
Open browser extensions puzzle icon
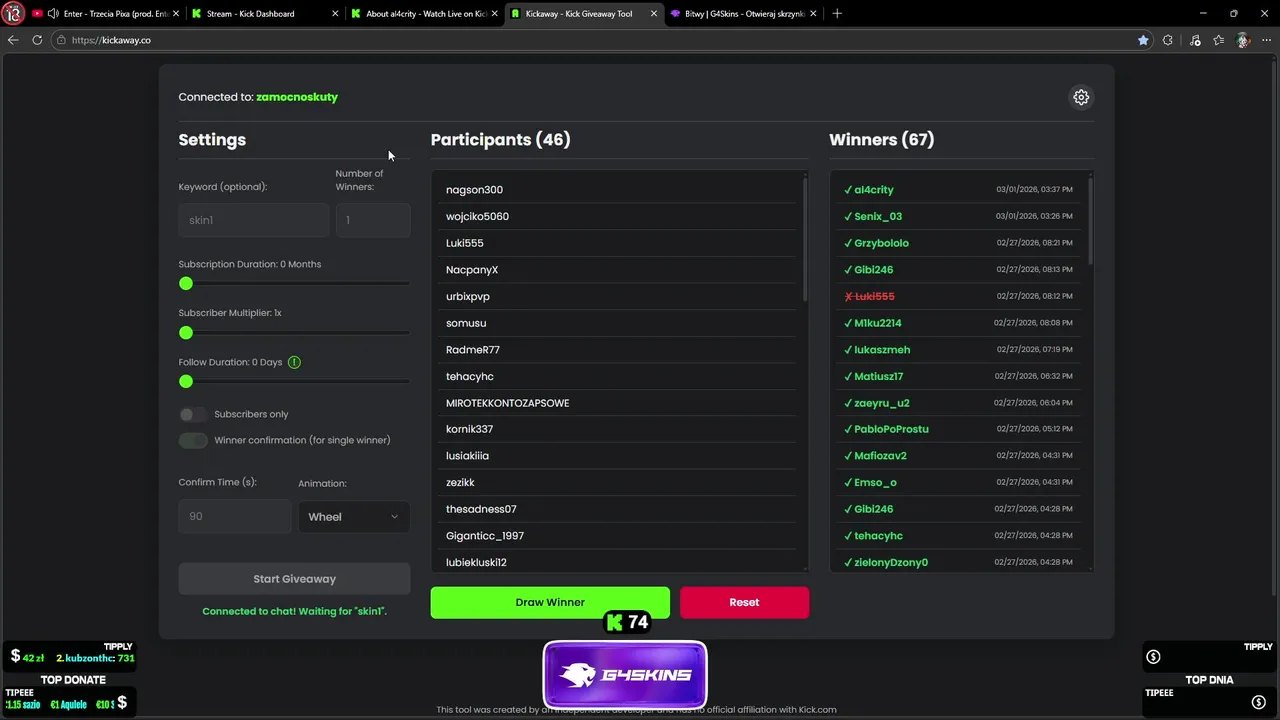click(1168, 40)
